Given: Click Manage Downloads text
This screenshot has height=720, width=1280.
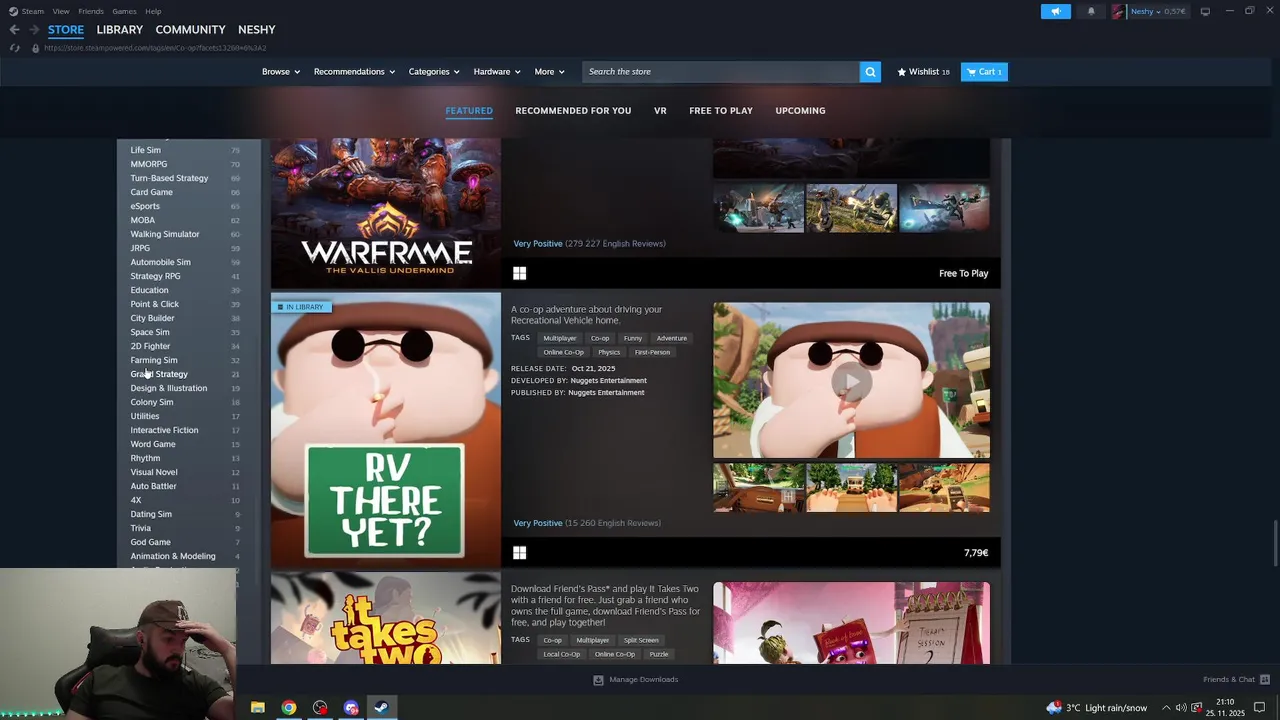Looking at the screenshot, I should point(644,680).
